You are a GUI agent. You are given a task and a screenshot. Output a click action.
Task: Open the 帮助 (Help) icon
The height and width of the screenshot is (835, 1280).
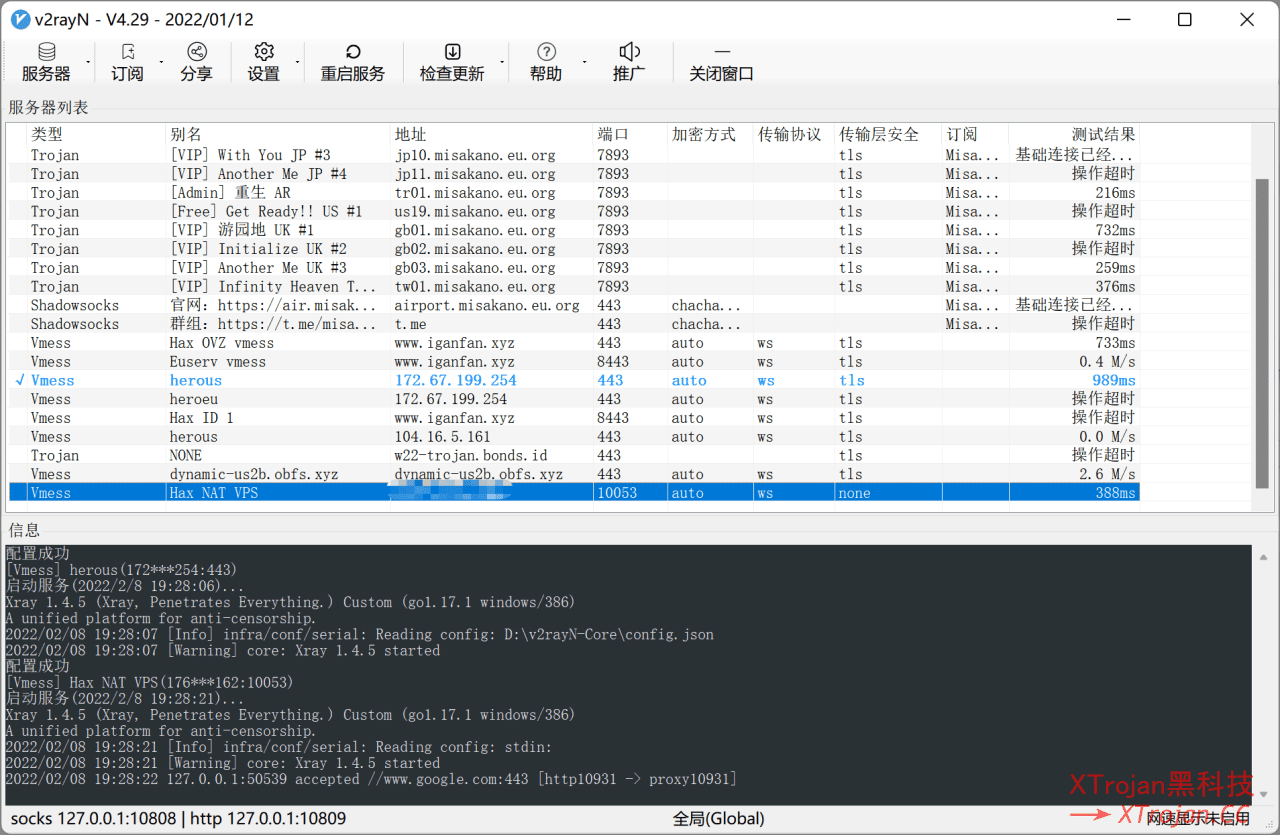point(546,62)
